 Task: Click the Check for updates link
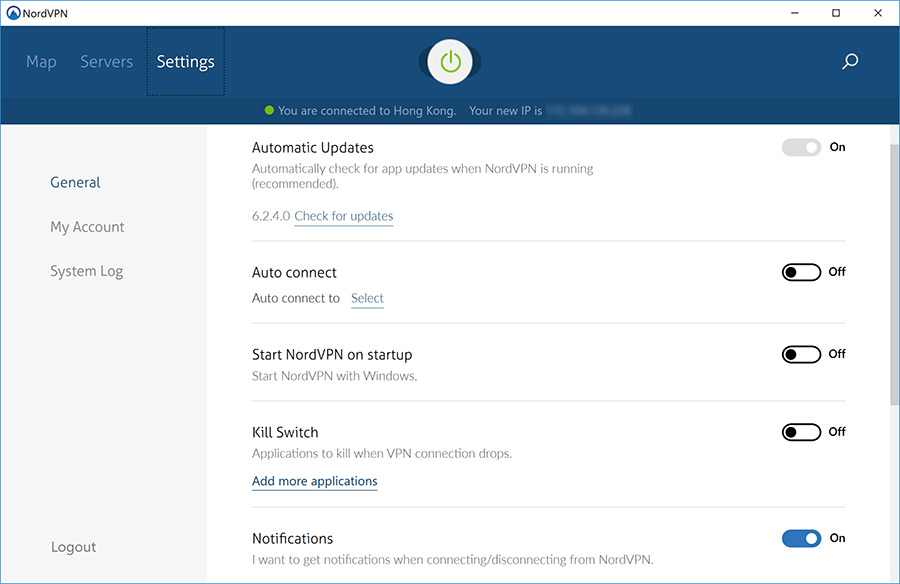tap(344, 216)
